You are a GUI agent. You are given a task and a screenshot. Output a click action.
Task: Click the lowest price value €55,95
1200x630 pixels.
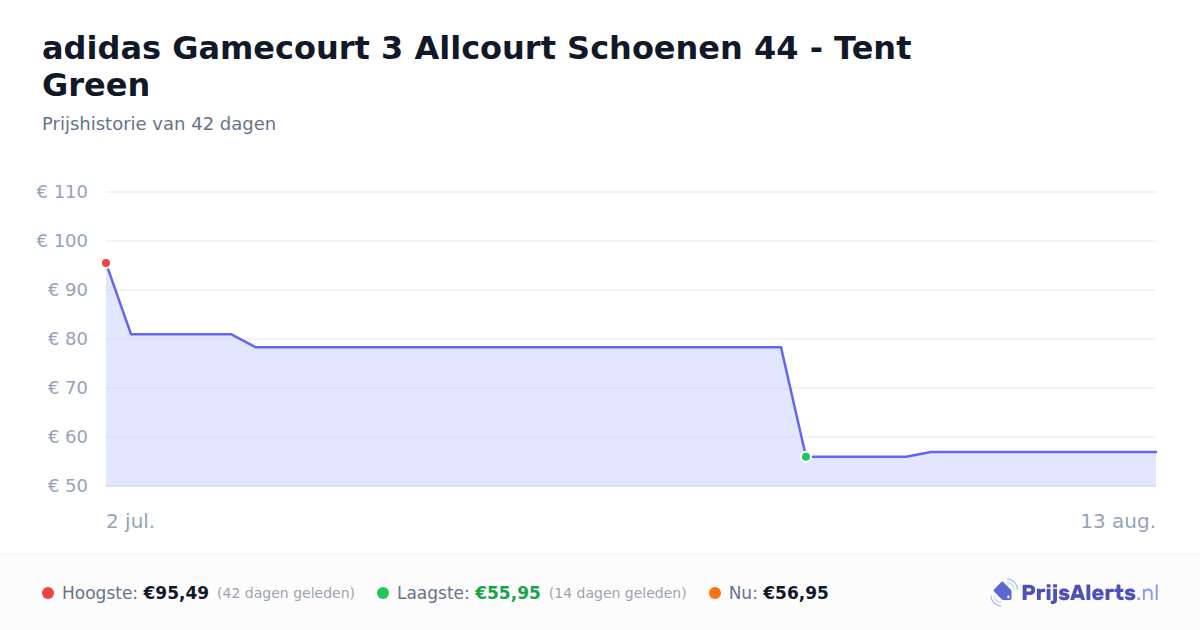pos(508,593)
